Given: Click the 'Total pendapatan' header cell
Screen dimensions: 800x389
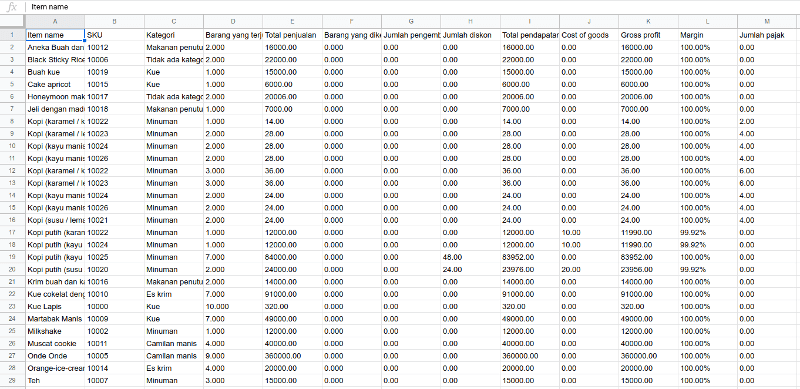Looking at the screenshot, I should pos(530,35).
